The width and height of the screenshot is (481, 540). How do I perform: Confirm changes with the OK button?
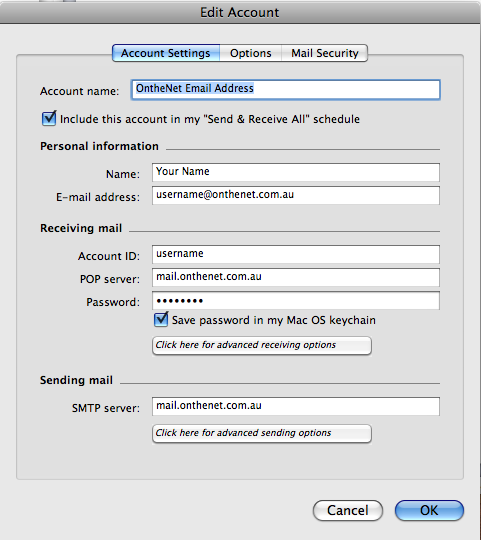[x=429, y=510]
